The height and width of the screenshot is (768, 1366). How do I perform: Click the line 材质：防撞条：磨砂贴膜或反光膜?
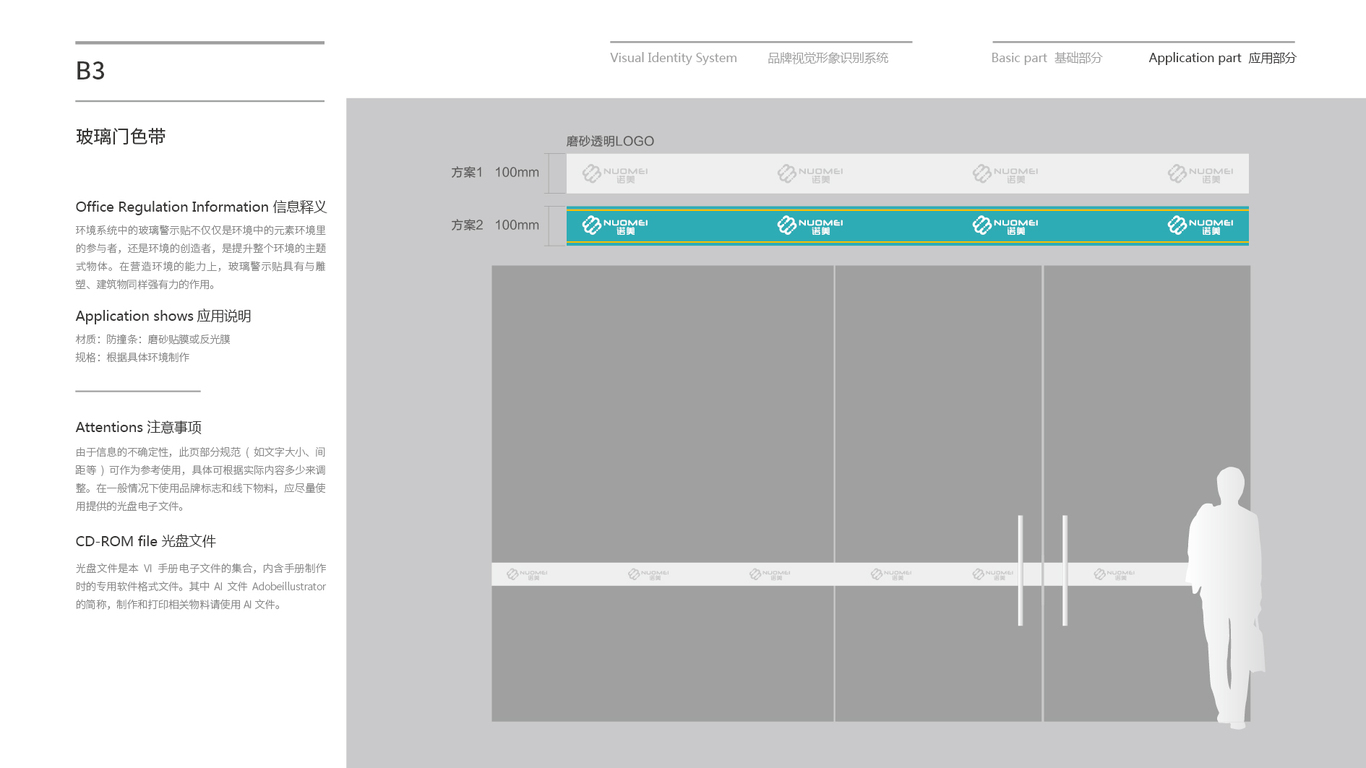(x=153, y=339)
